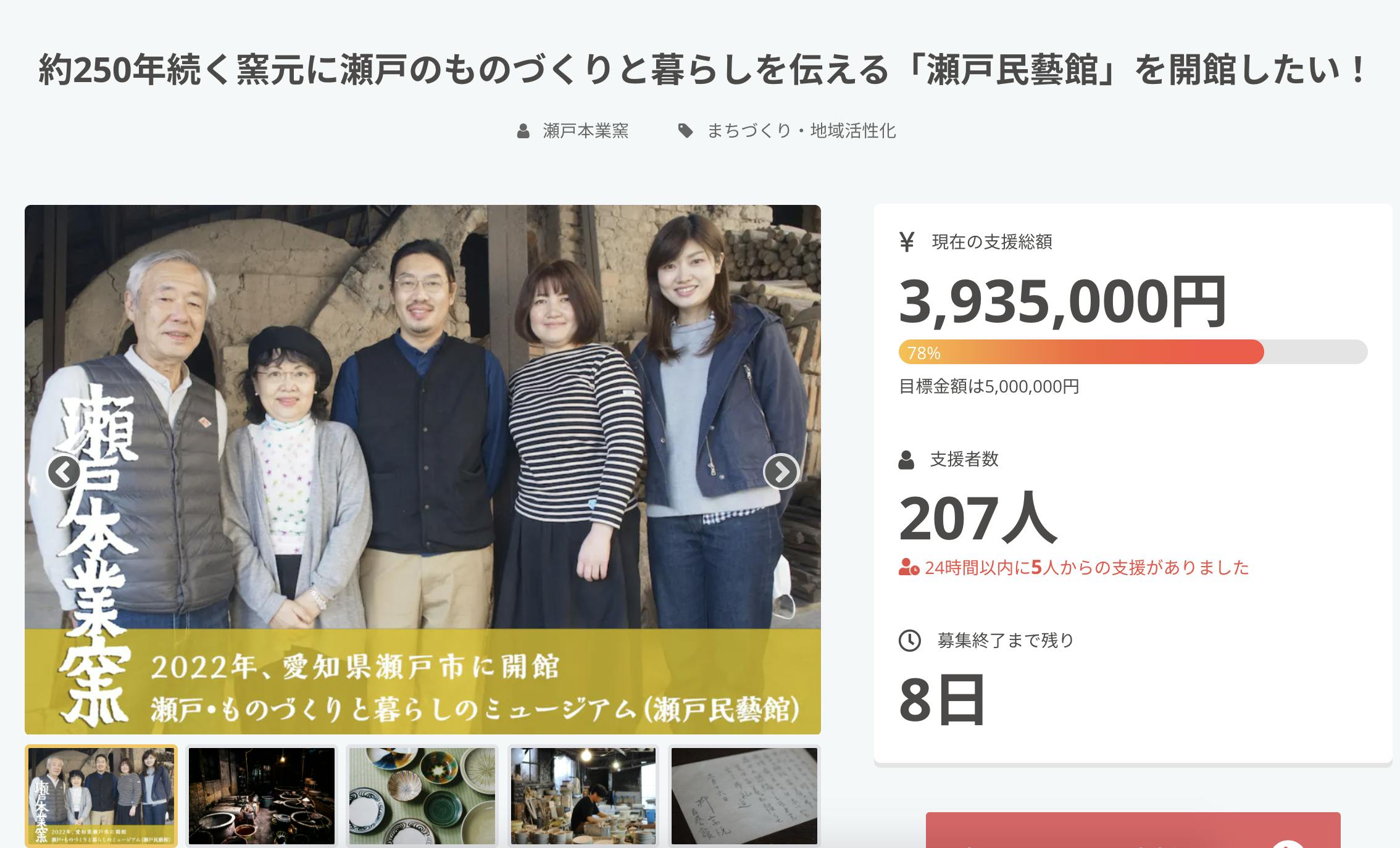
Task: Click the 78% funding progress bar
Action: [1133, 352]
